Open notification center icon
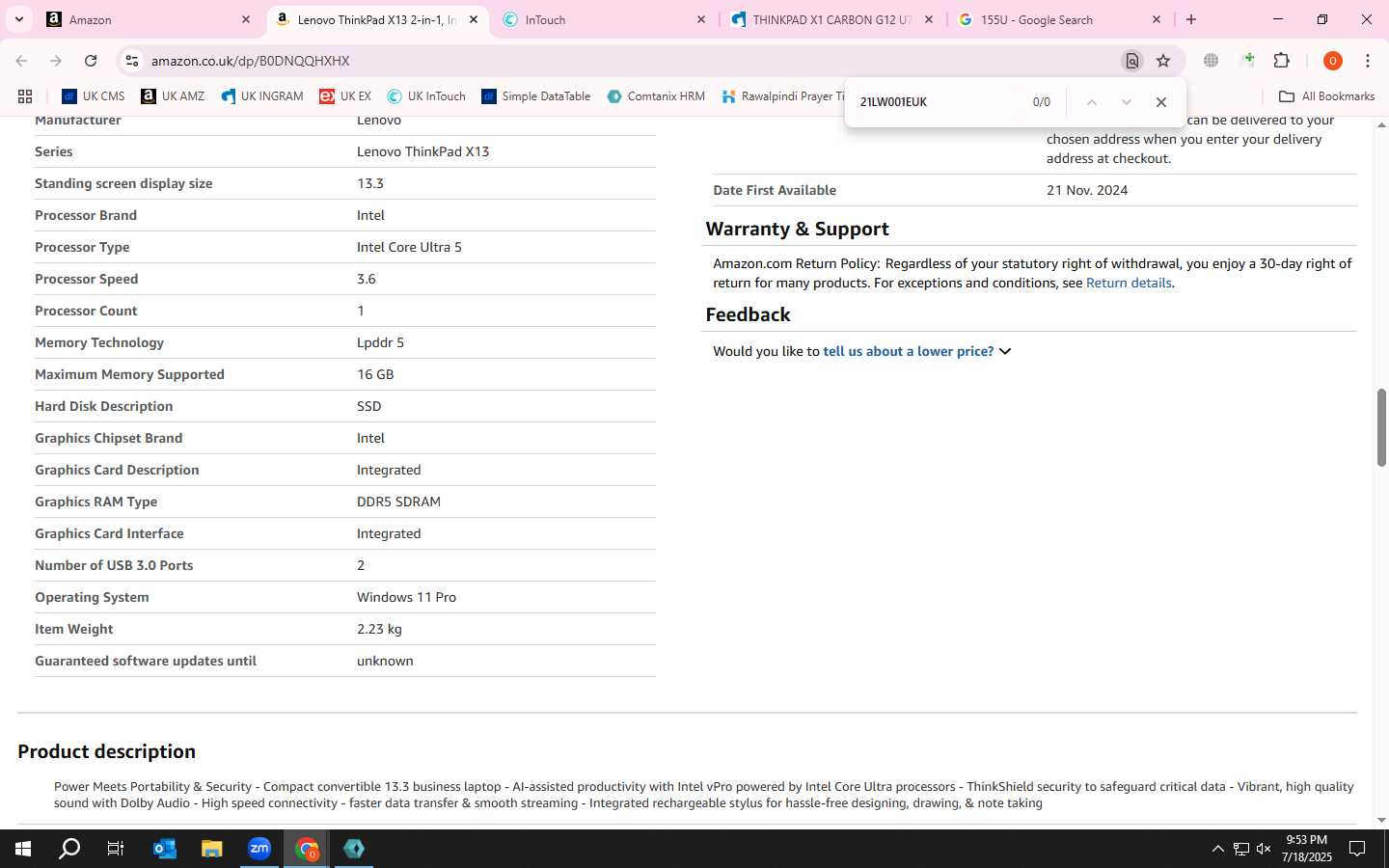 point(1357,849)
